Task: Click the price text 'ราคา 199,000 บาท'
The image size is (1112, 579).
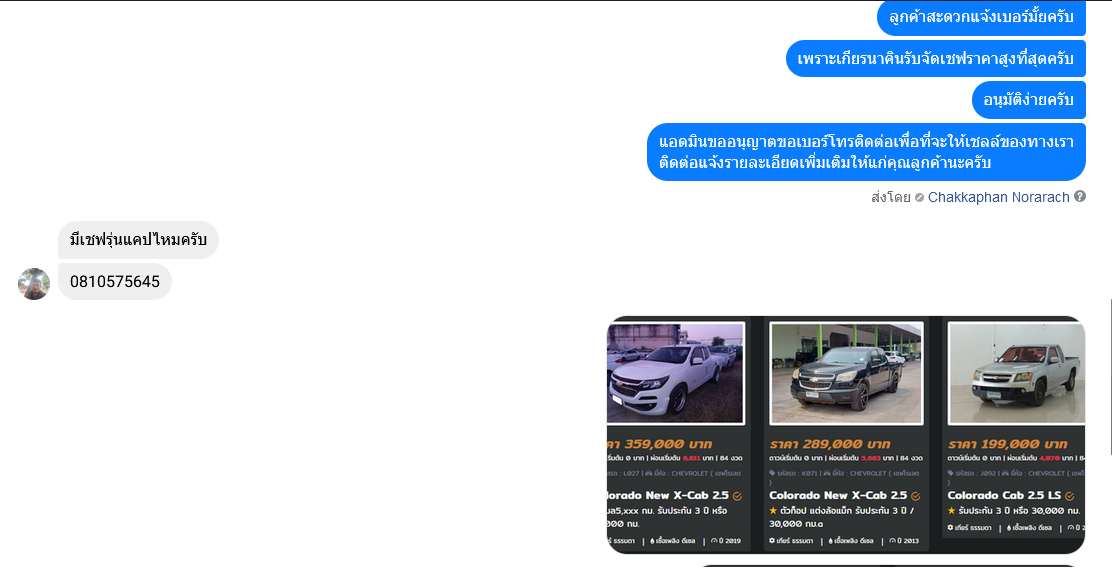Action: click(1008, 444)
